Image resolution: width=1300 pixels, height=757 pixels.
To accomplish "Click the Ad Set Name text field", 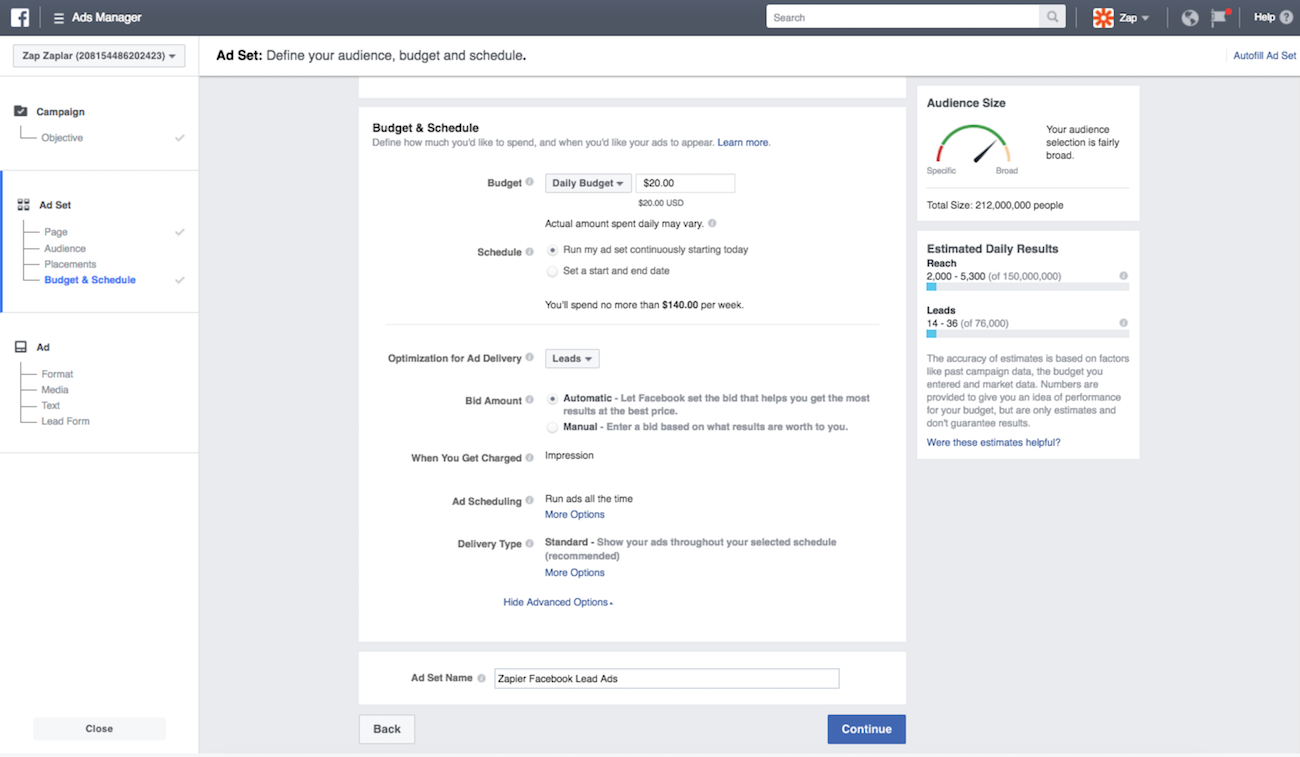I will coord(667,678).
